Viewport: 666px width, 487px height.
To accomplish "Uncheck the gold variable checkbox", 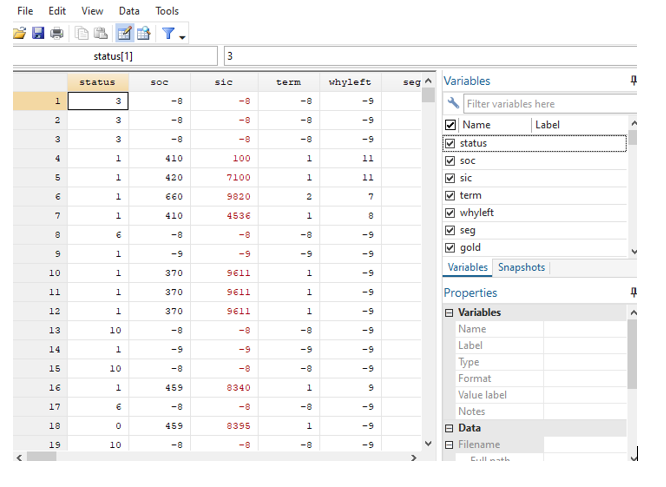I will point(450,248).
